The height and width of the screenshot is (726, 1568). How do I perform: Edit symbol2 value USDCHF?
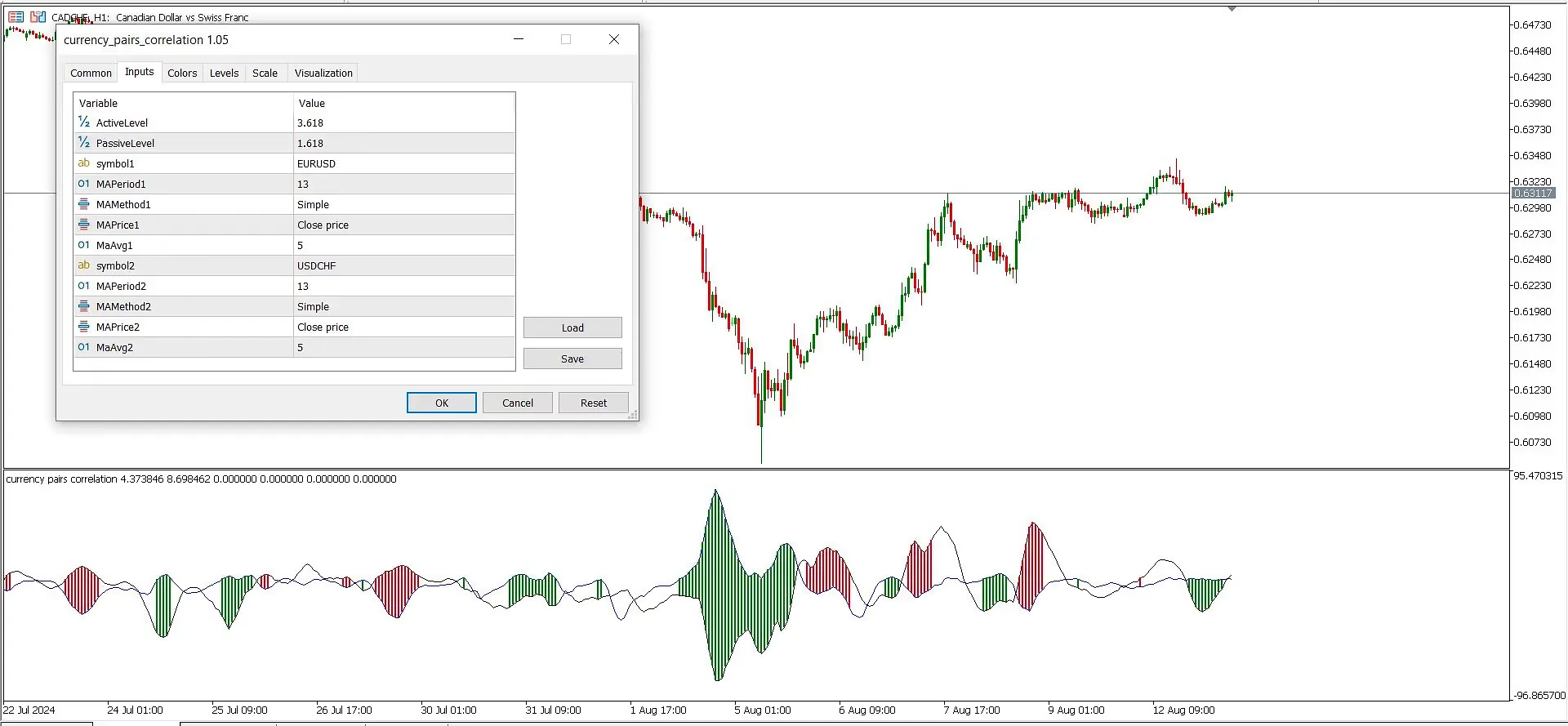[404, 265]
